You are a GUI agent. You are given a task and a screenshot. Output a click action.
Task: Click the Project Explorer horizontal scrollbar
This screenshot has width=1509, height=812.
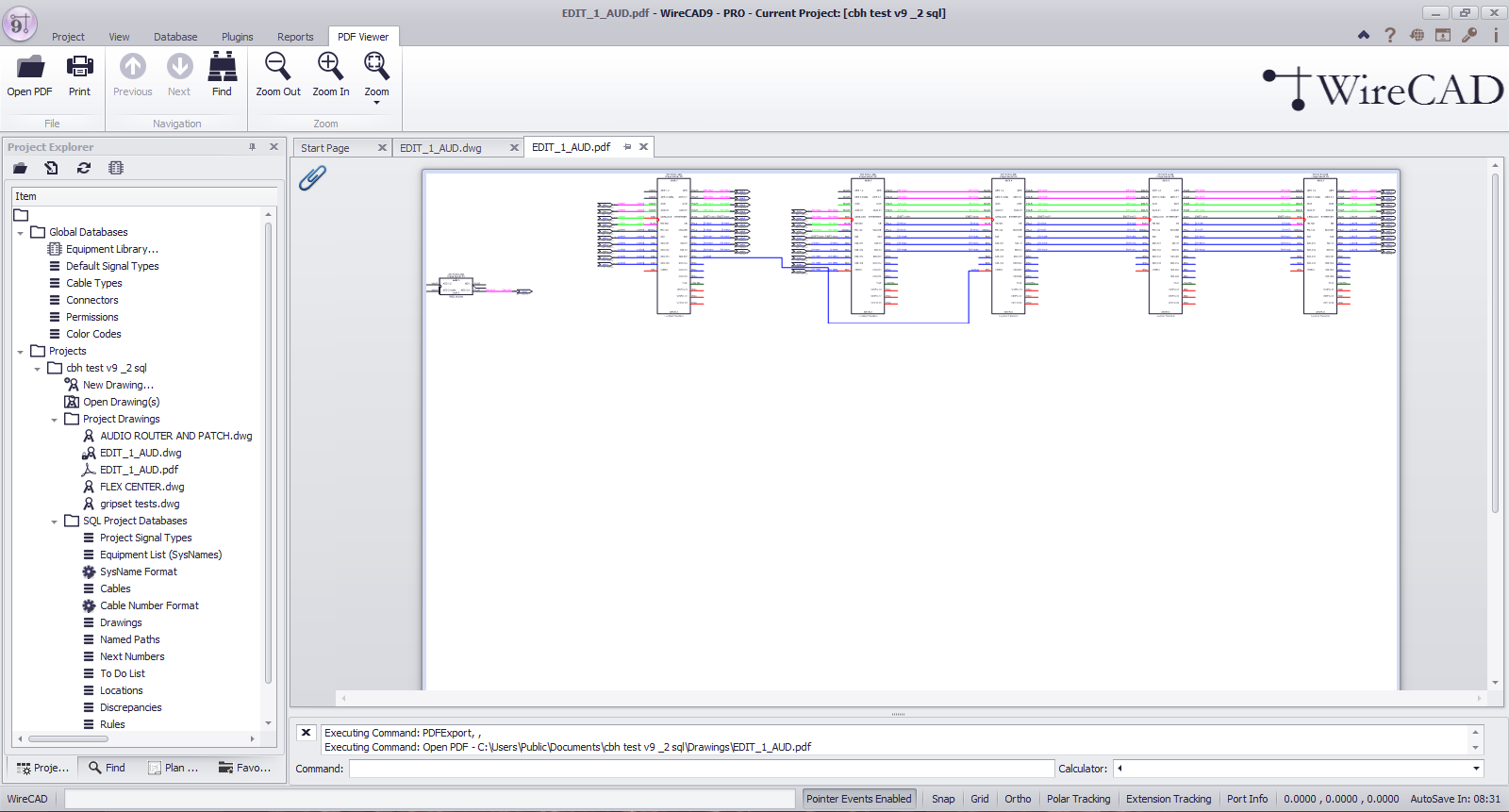click(68, 738)
